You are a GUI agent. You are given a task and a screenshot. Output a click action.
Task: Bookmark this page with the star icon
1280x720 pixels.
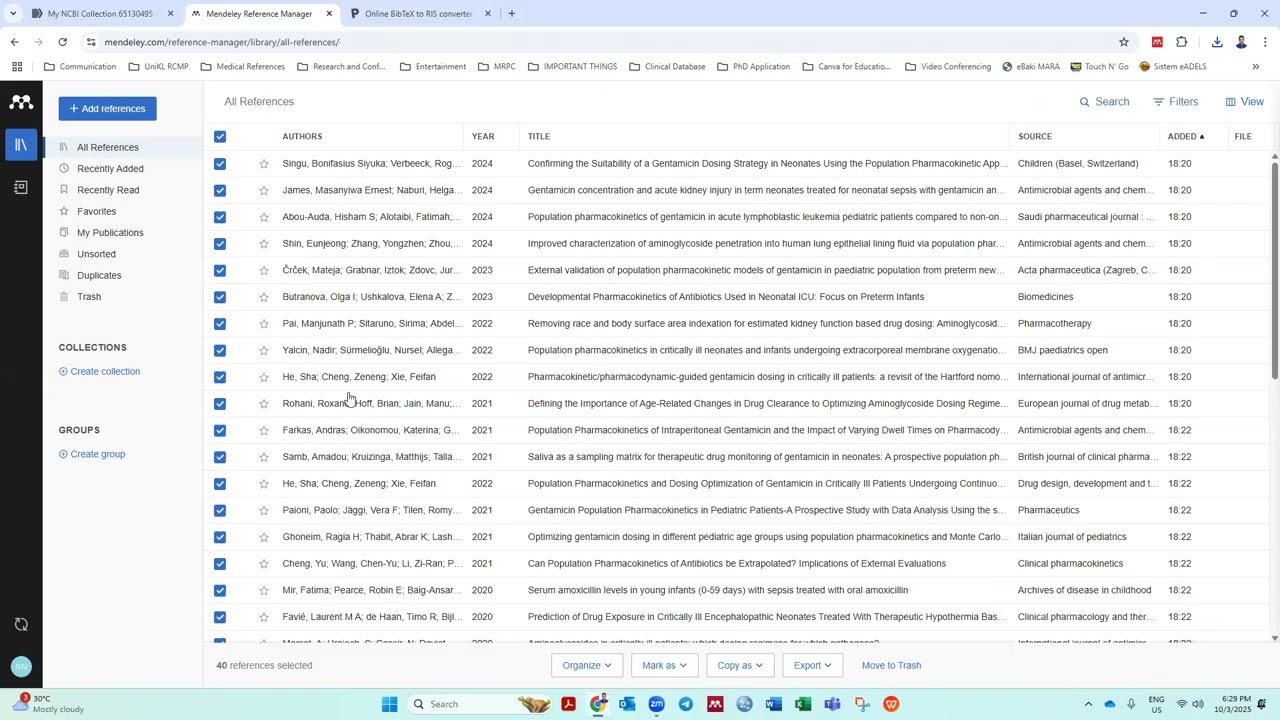point(1124,42)
